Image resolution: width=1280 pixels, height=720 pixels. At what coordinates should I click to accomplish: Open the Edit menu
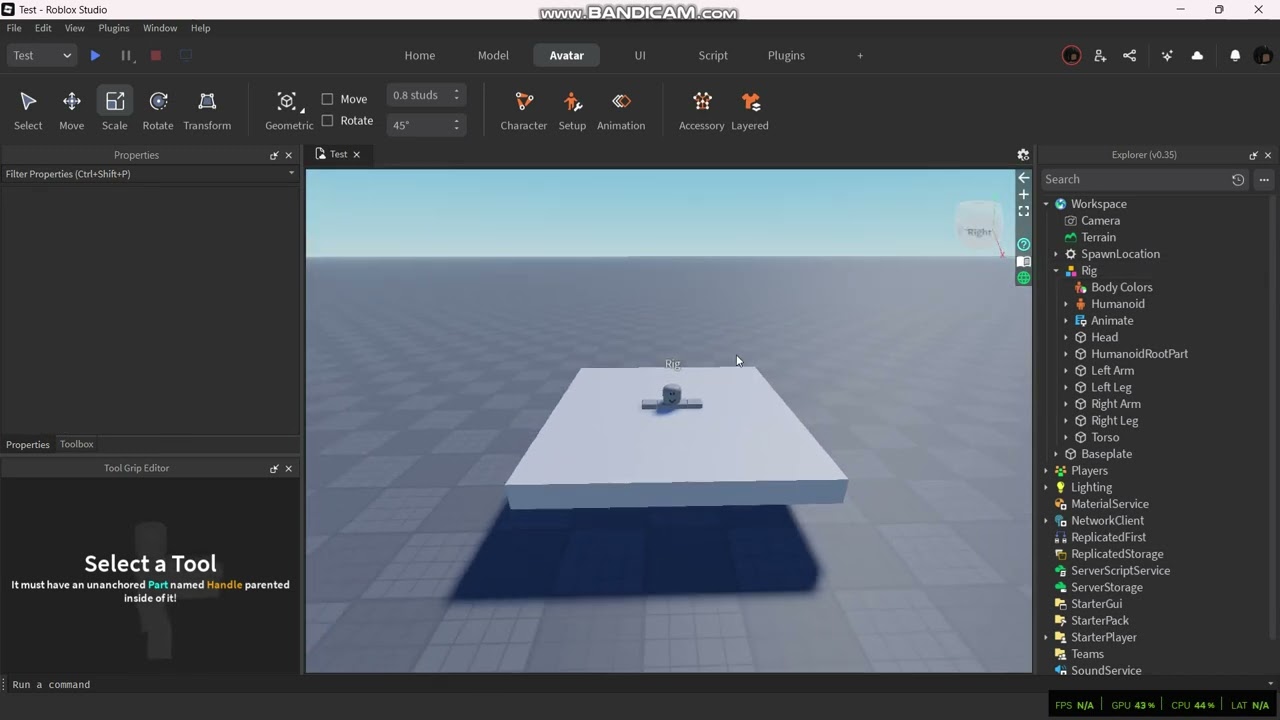[x=43, y=28]
